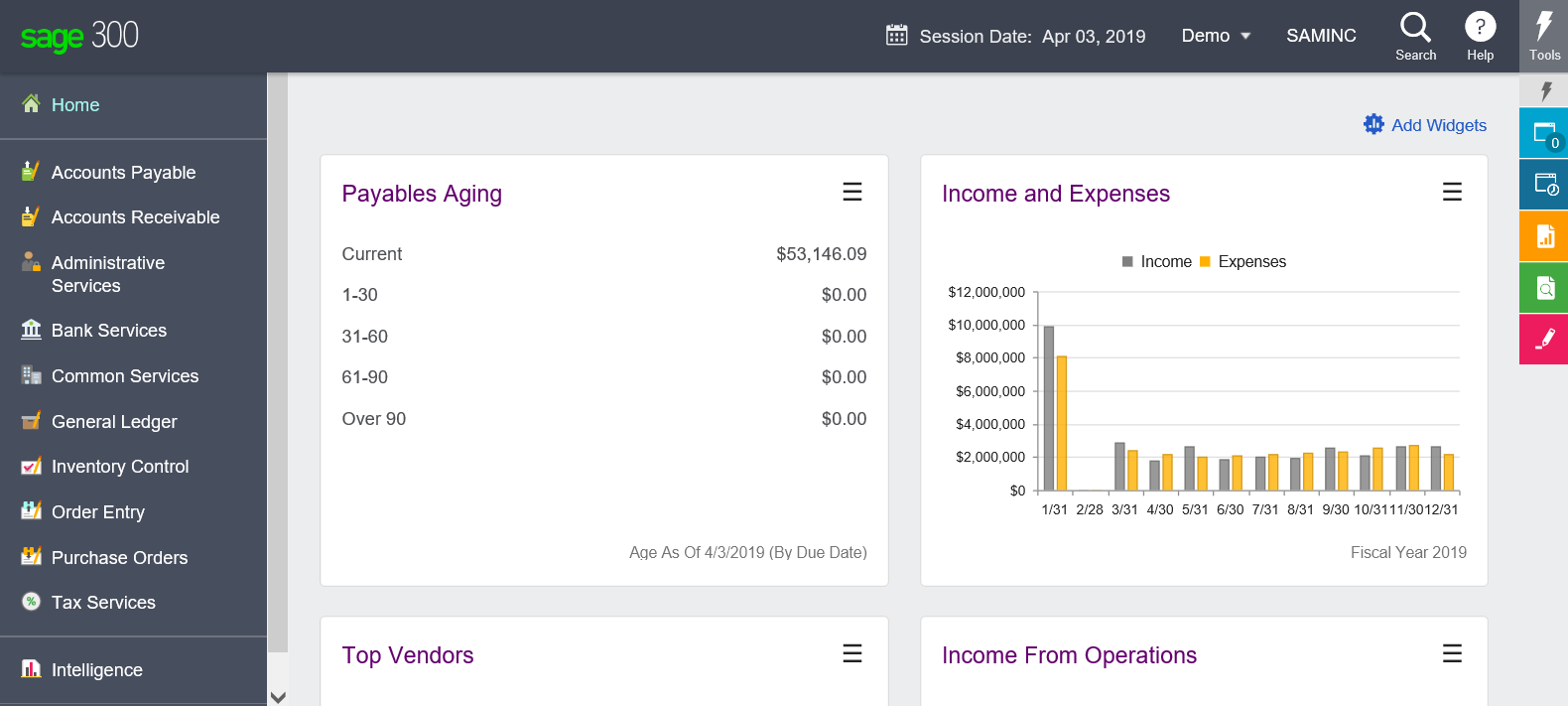
Task: Open the Demo dropdown menu
Action: (1216, 36)
